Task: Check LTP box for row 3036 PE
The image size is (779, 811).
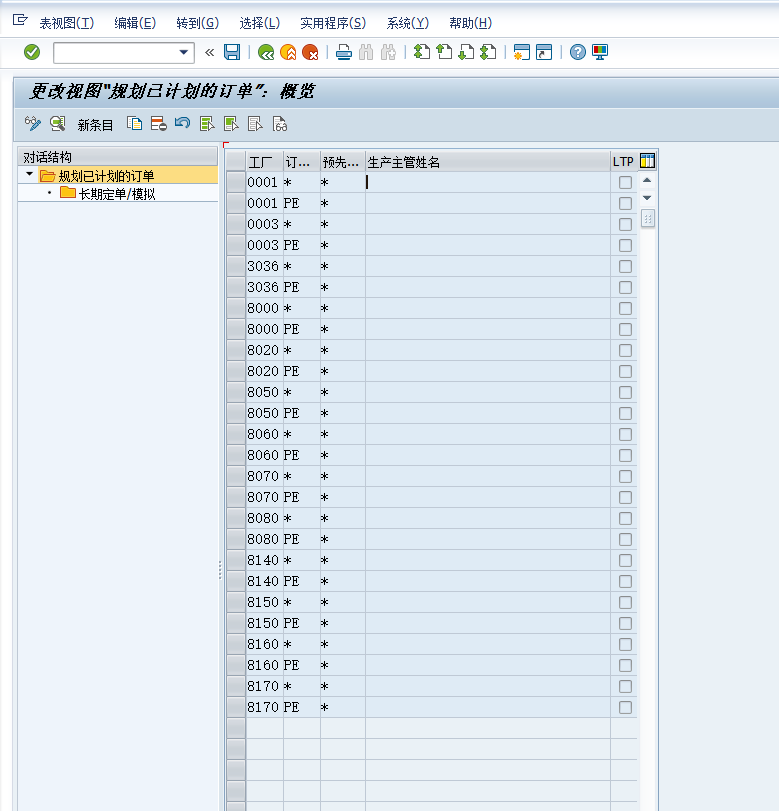Action: click(625, 288)
